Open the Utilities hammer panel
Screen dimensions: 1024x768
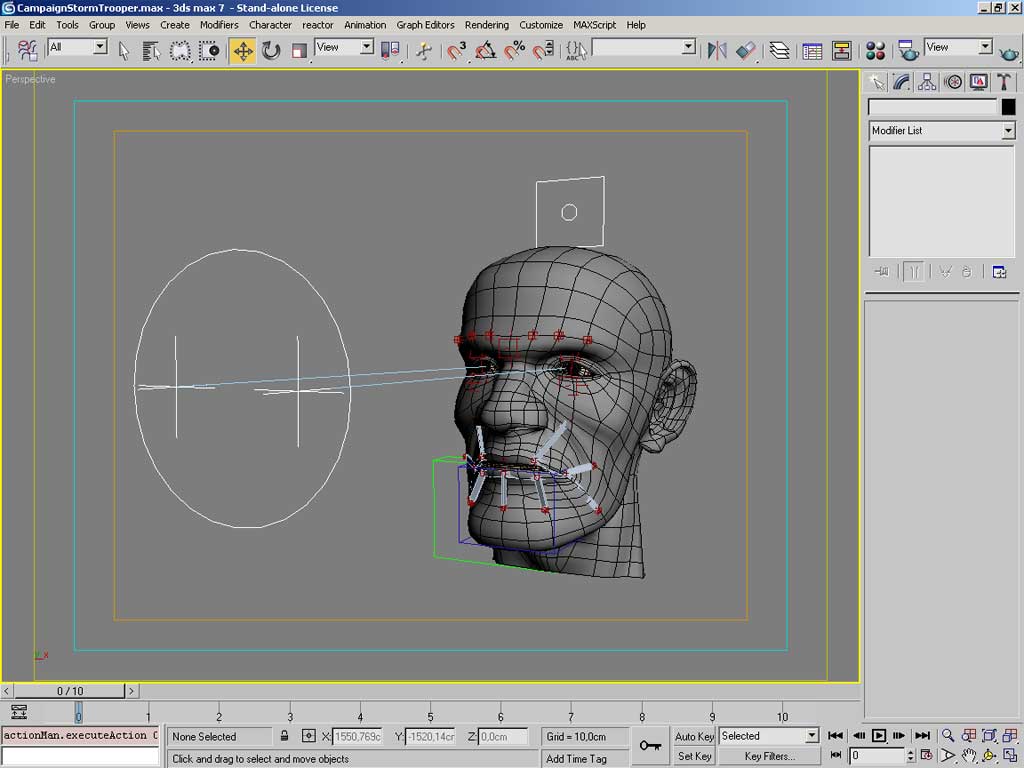pos(1005,82)
